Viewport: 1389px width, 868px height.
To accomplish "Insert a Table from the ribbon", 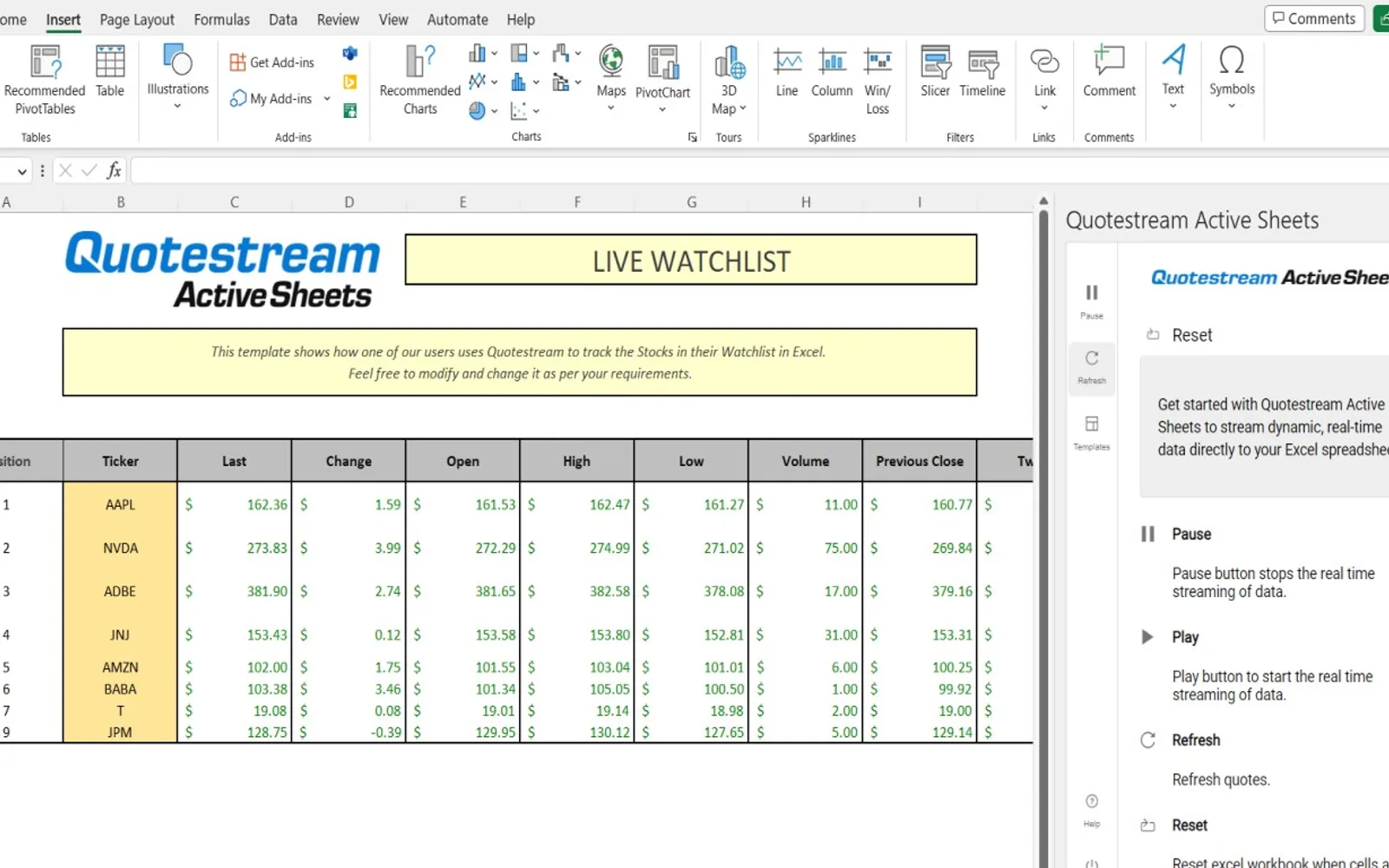I will (x=110, y=71).
